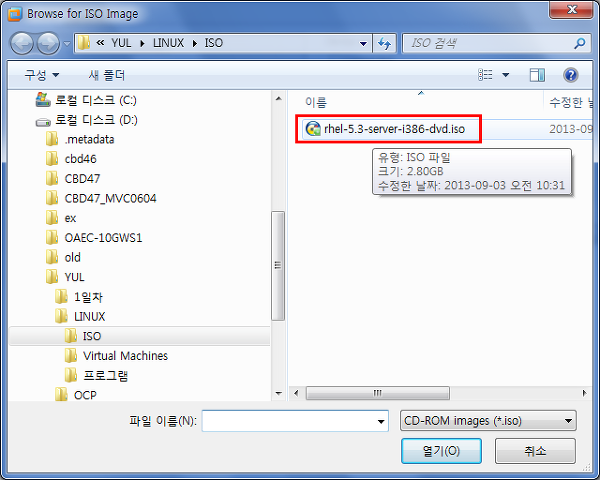Click 새 폴더 in the toolbar
The image size is (600, 480).
107,75
